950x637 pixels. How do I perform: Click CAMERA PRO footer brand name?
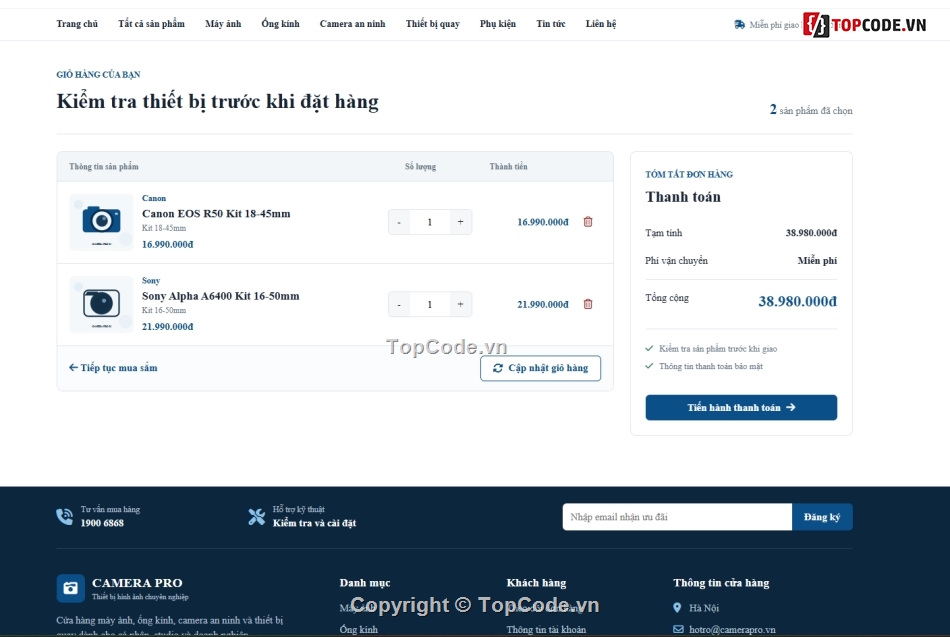[x=137, y=583]
